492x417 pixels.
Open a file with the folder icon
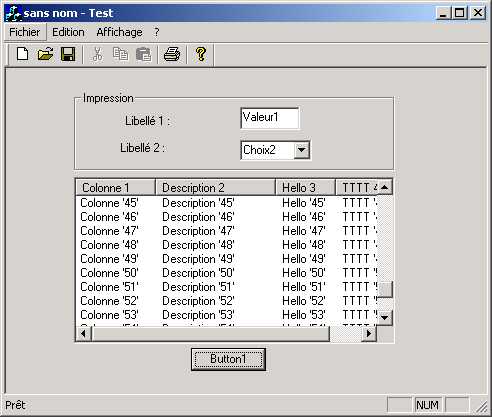tap(45, 54)
